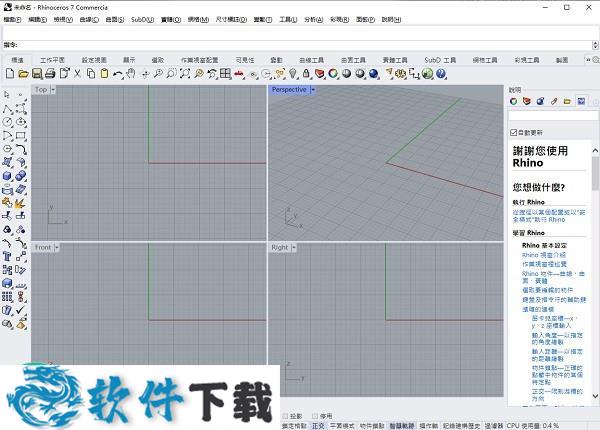Click the Paste clipboard icon
Viewport: 600px width, 430px height.
pyautogui.click(x=104, y=73)
